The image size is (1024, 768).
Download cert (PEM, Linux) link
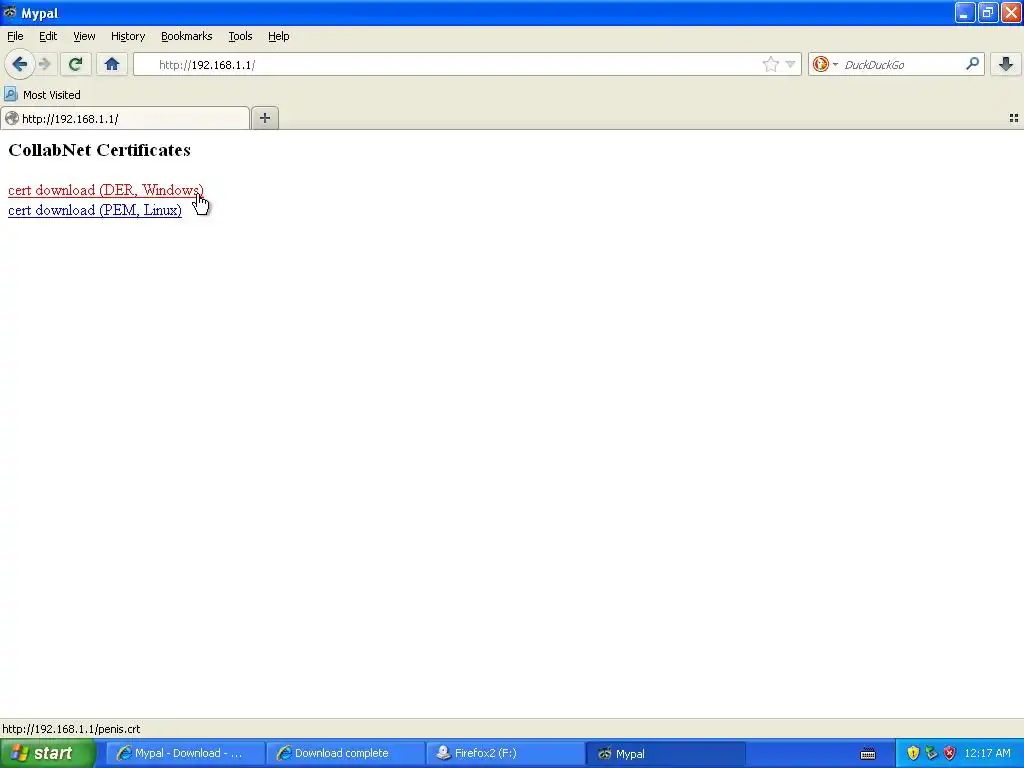(x=95, y=210)
